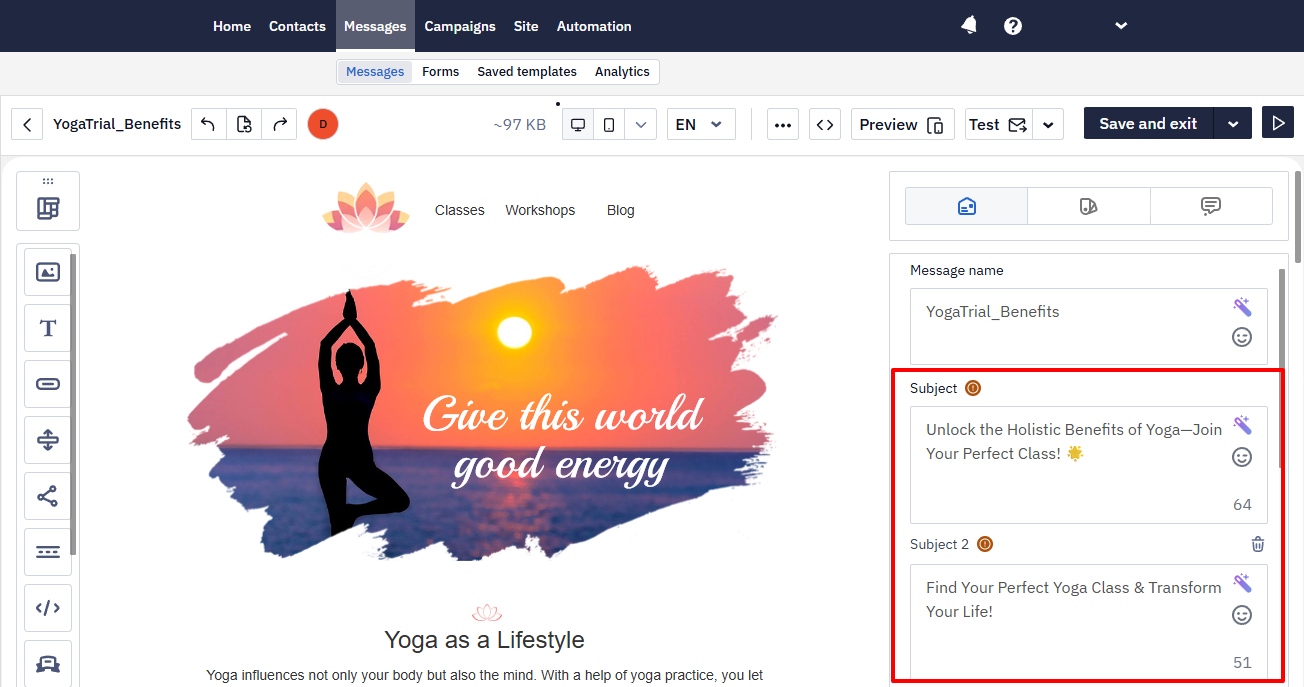Click the Preview button
Viewport: 1304px width, 687px height.
coord(902,124)
